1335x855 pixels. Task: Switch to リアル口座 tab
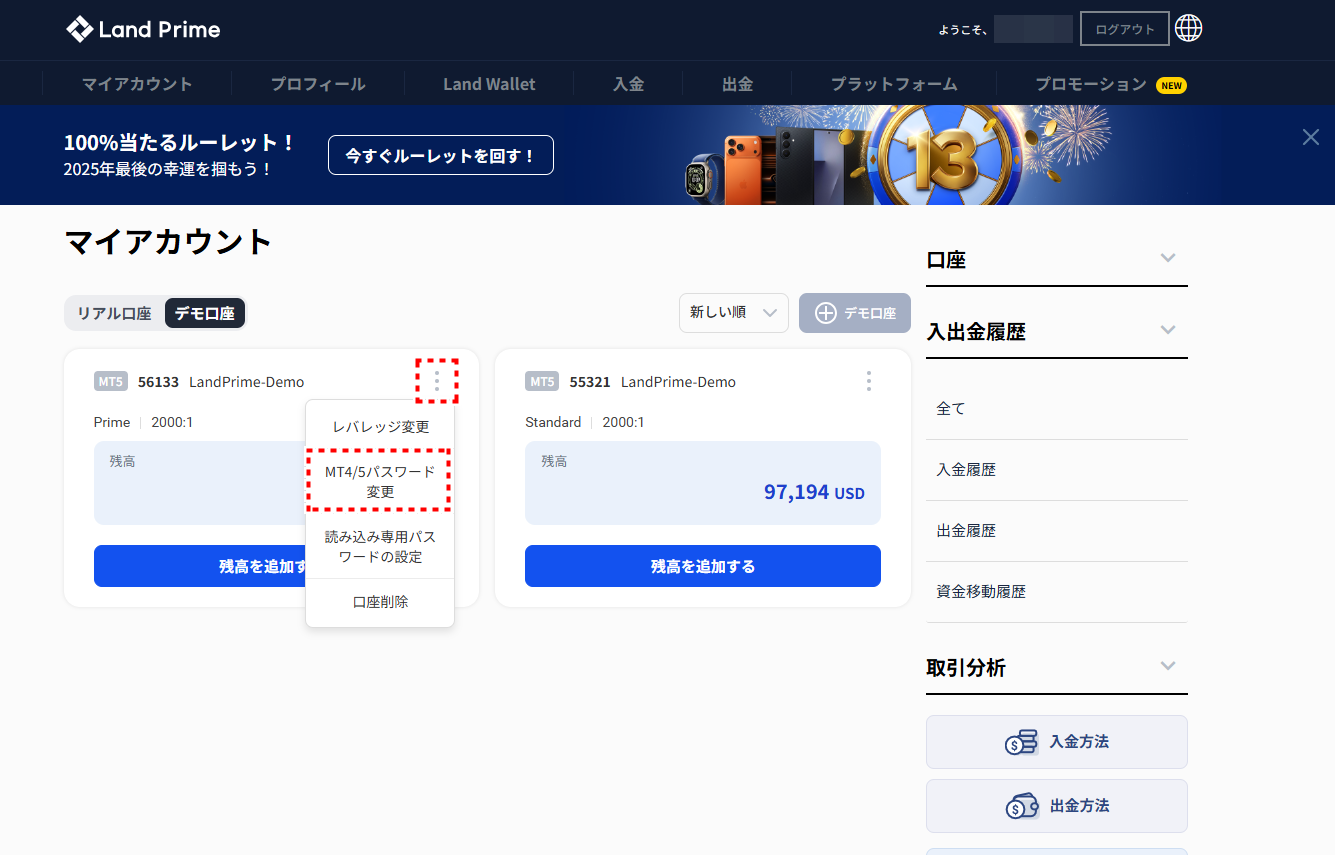[x=114, y=313]
